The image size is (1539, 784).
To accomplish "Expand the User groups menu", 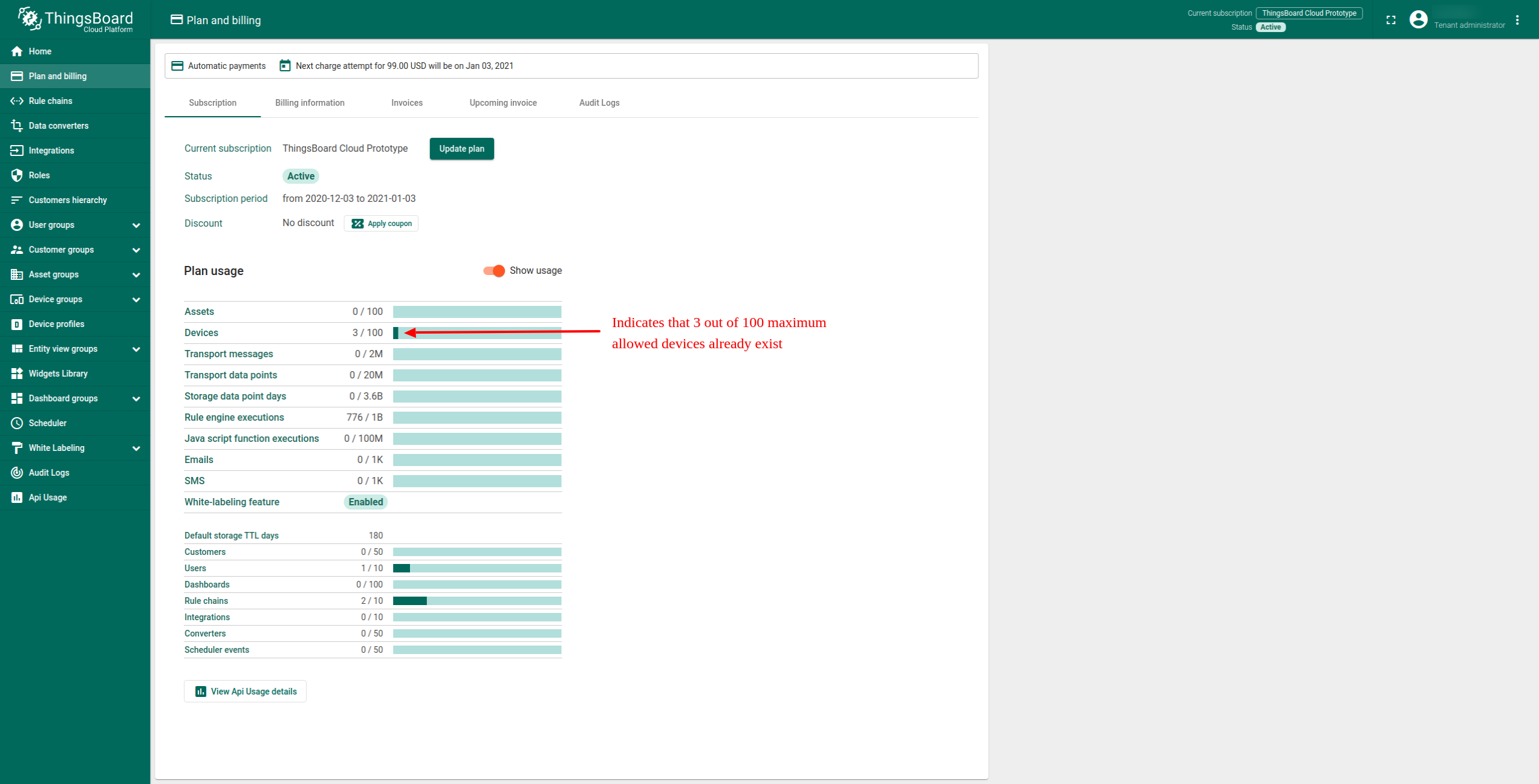I will 136,225.
